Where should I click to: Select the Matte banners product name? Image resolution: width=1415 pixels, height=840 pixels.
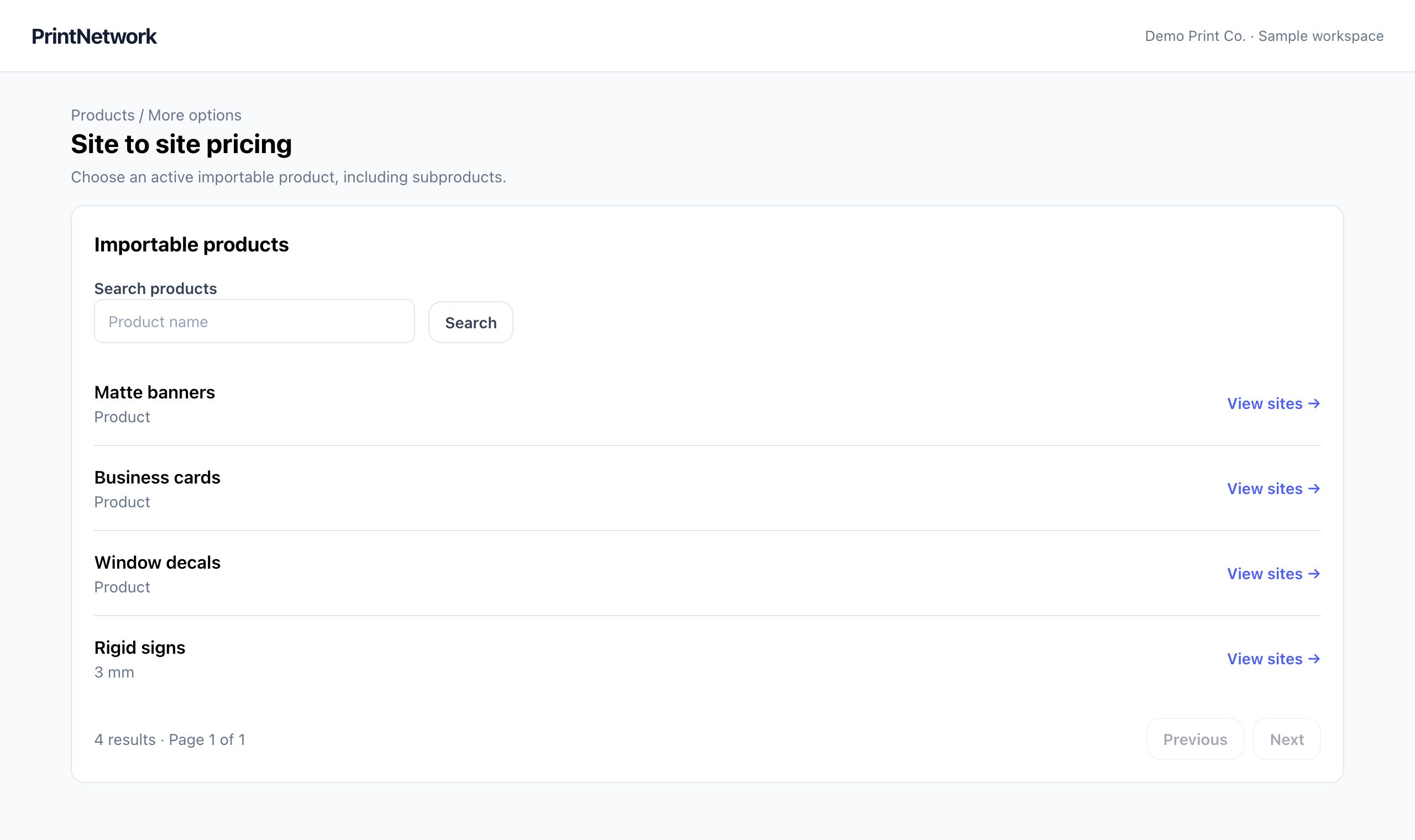point(155,392)
